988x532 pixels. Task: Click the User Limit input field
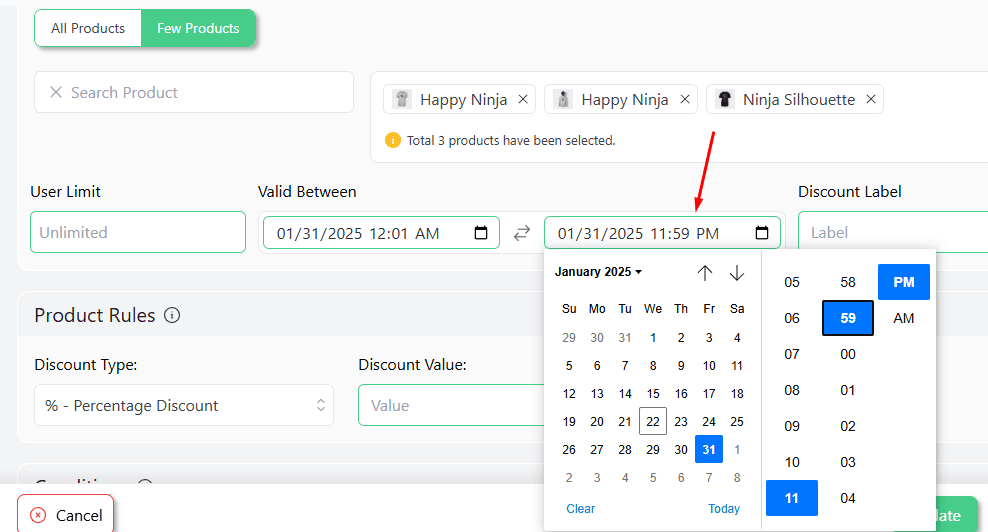point(137,232)
